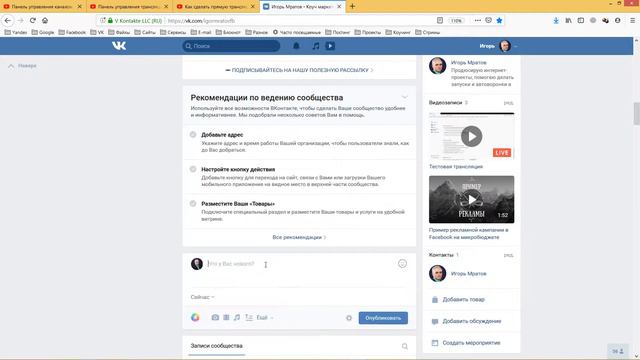This screenshot has width=640, height=360.
Task: Open 'Все рекомендации' link
Action: point(299,237)
